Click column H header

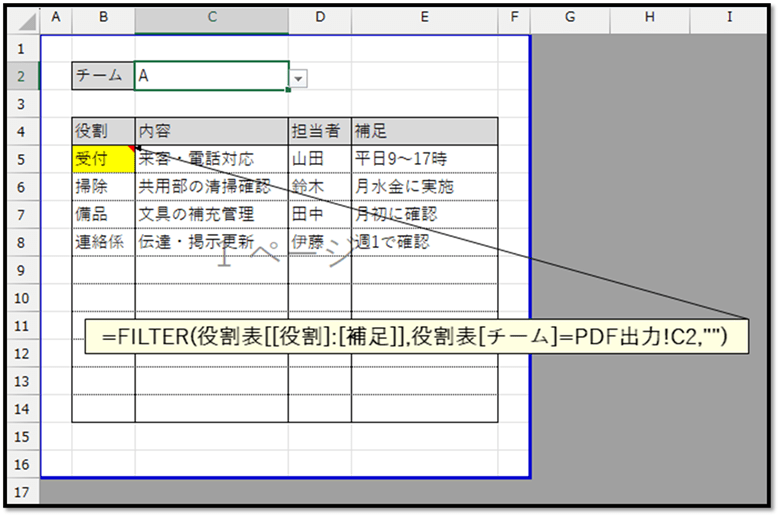click(649, 18)
